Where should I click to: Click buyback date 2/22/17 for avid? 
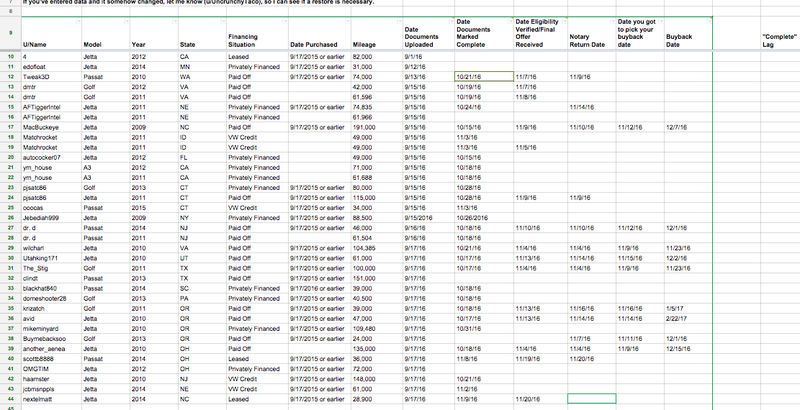[x=688, y=319]
